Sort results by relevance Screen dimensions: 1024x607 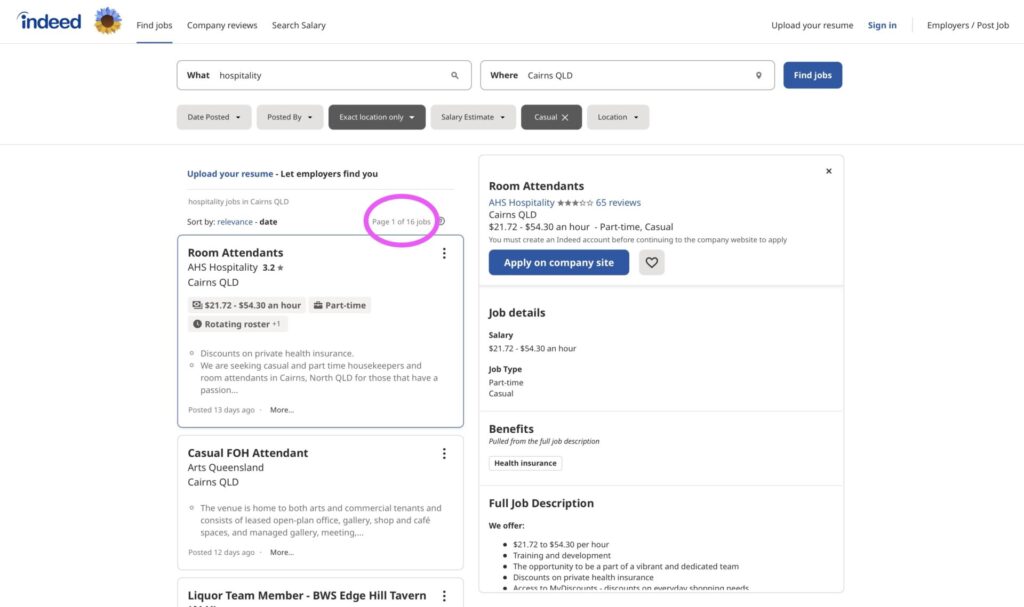pyautogui.click(x=235, y=222)
